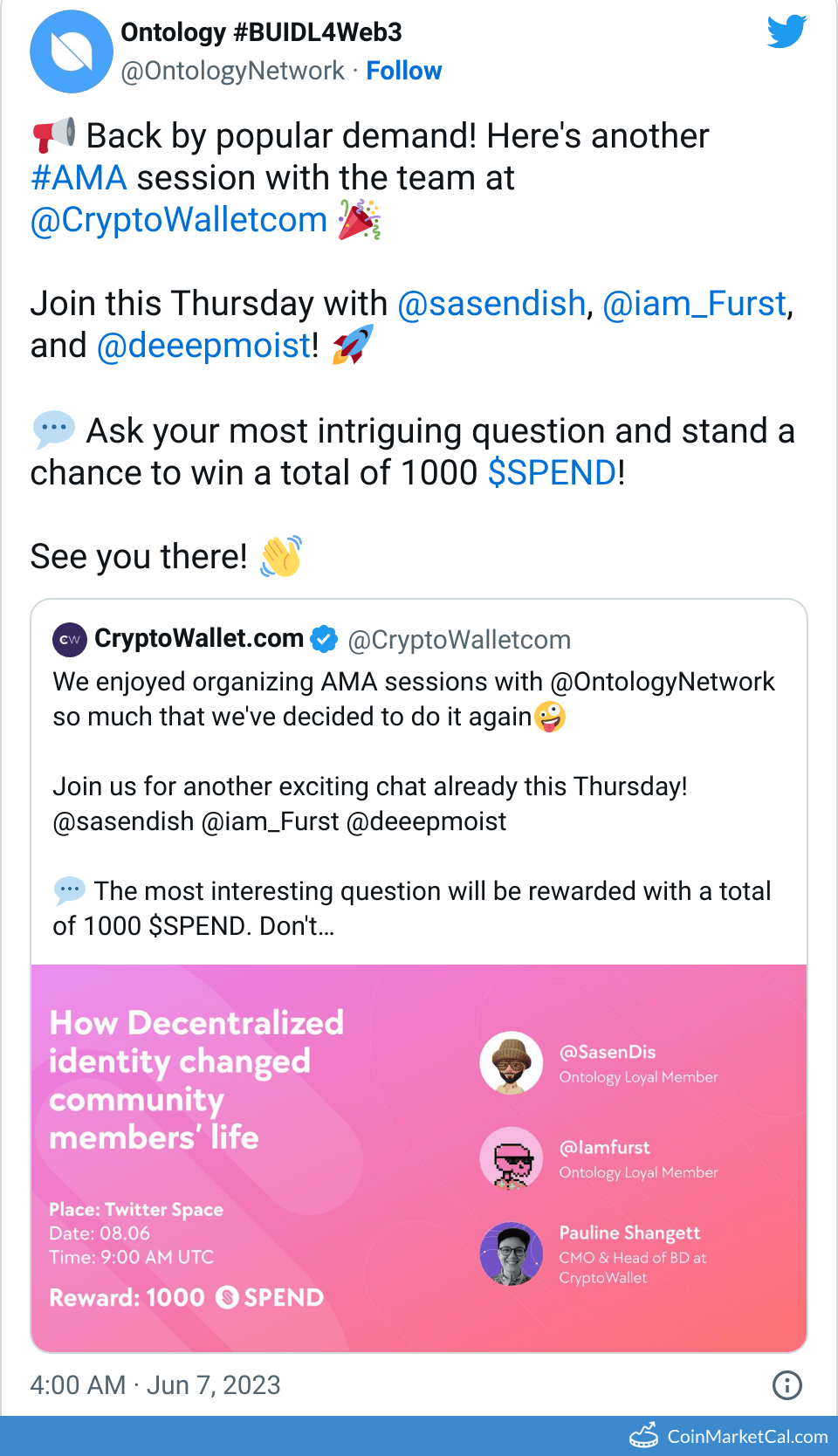The image size is (838, 1456).
Task: Open the #AMA hashtag link
Action: click(x=79, y=178)
